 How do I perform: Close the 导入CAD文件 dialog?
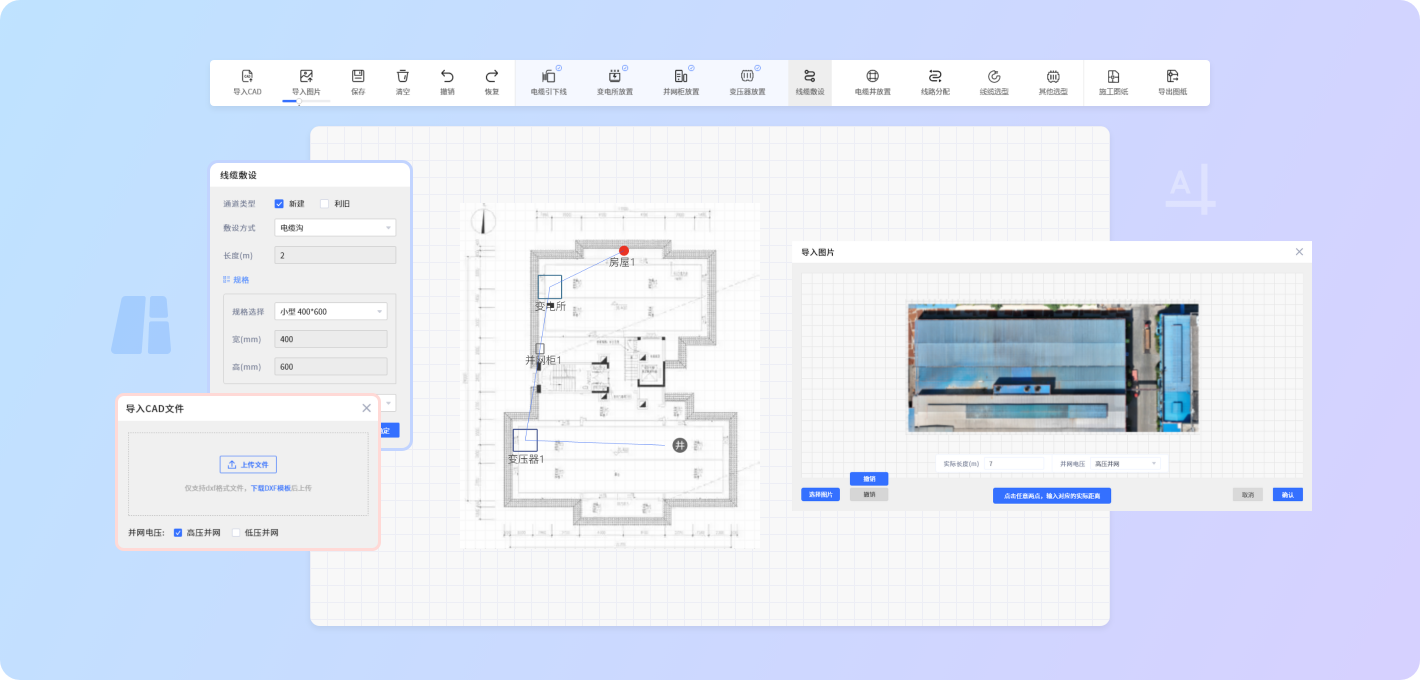366,408
